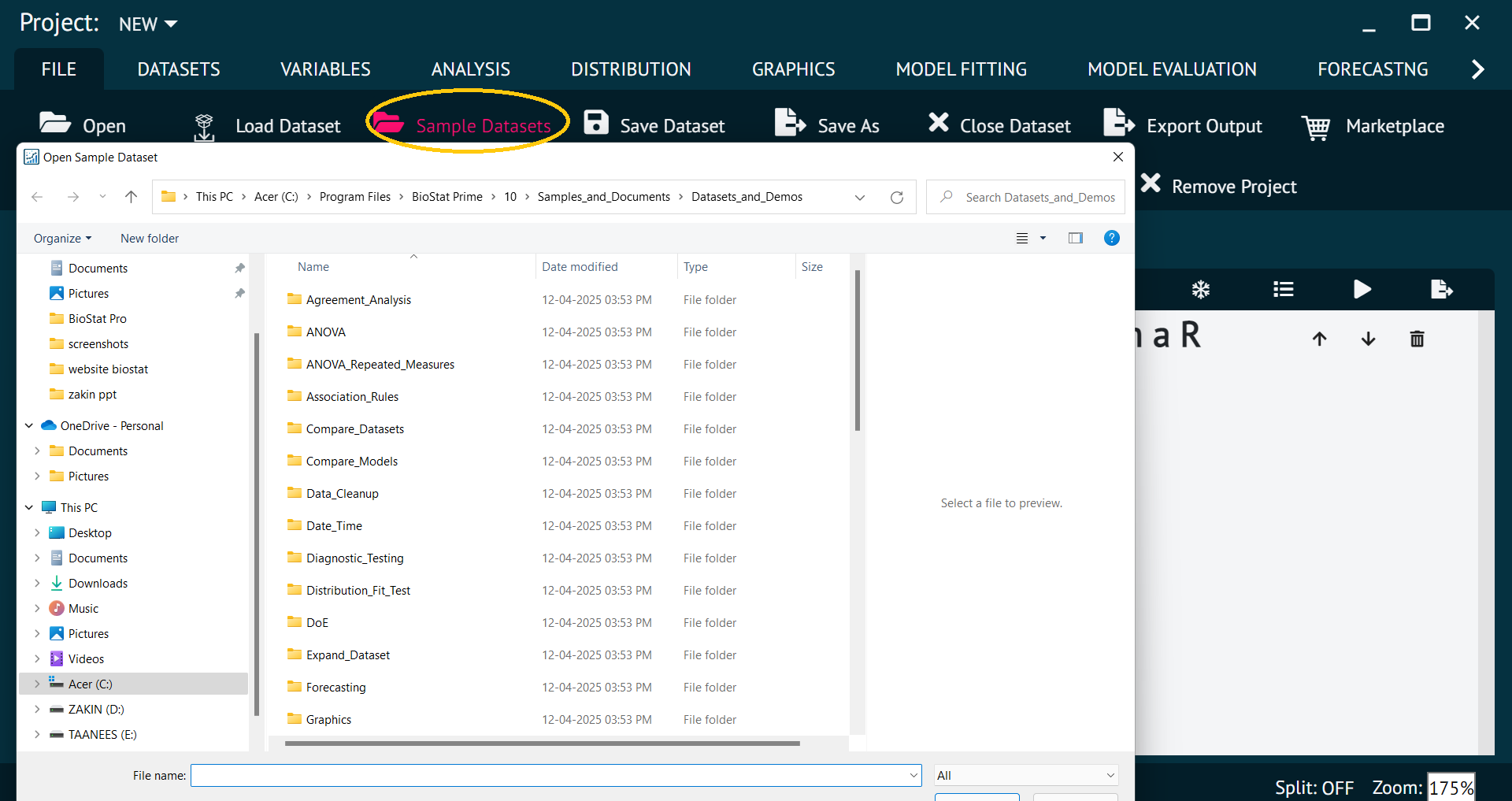Click the move up arrow icon
This screenshot has width=1512, height=801.
point(1320,339)
